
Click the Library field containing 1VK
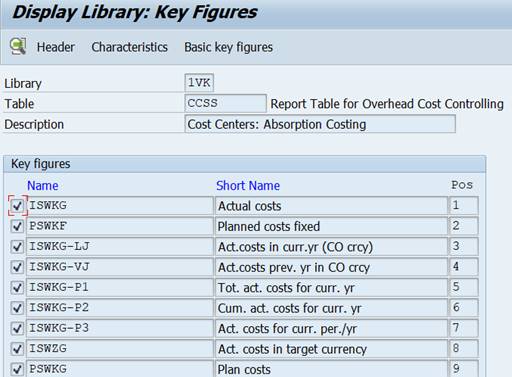coord(199,82)
